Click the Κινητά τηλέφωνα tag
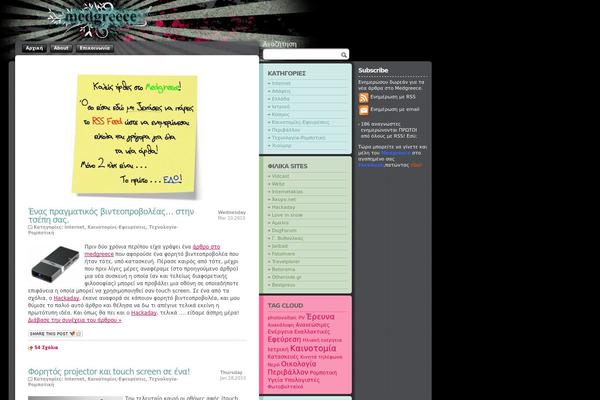This screenshot has width=600, height=400. (x=321, y=357)
